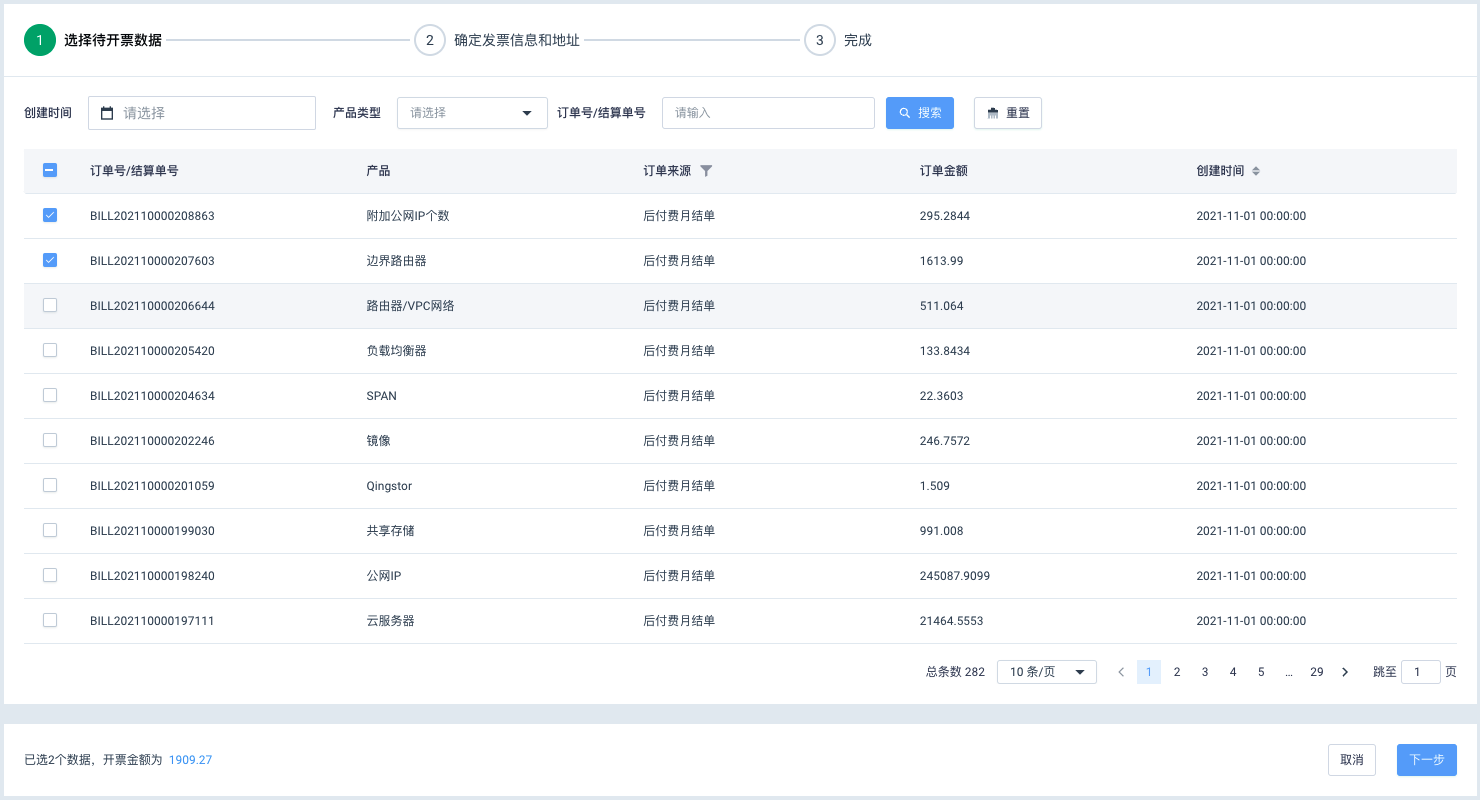This screenshot has height=800, width=1480.
Task: Open the 产品类型 dropdown
Action: click(472, 113)
